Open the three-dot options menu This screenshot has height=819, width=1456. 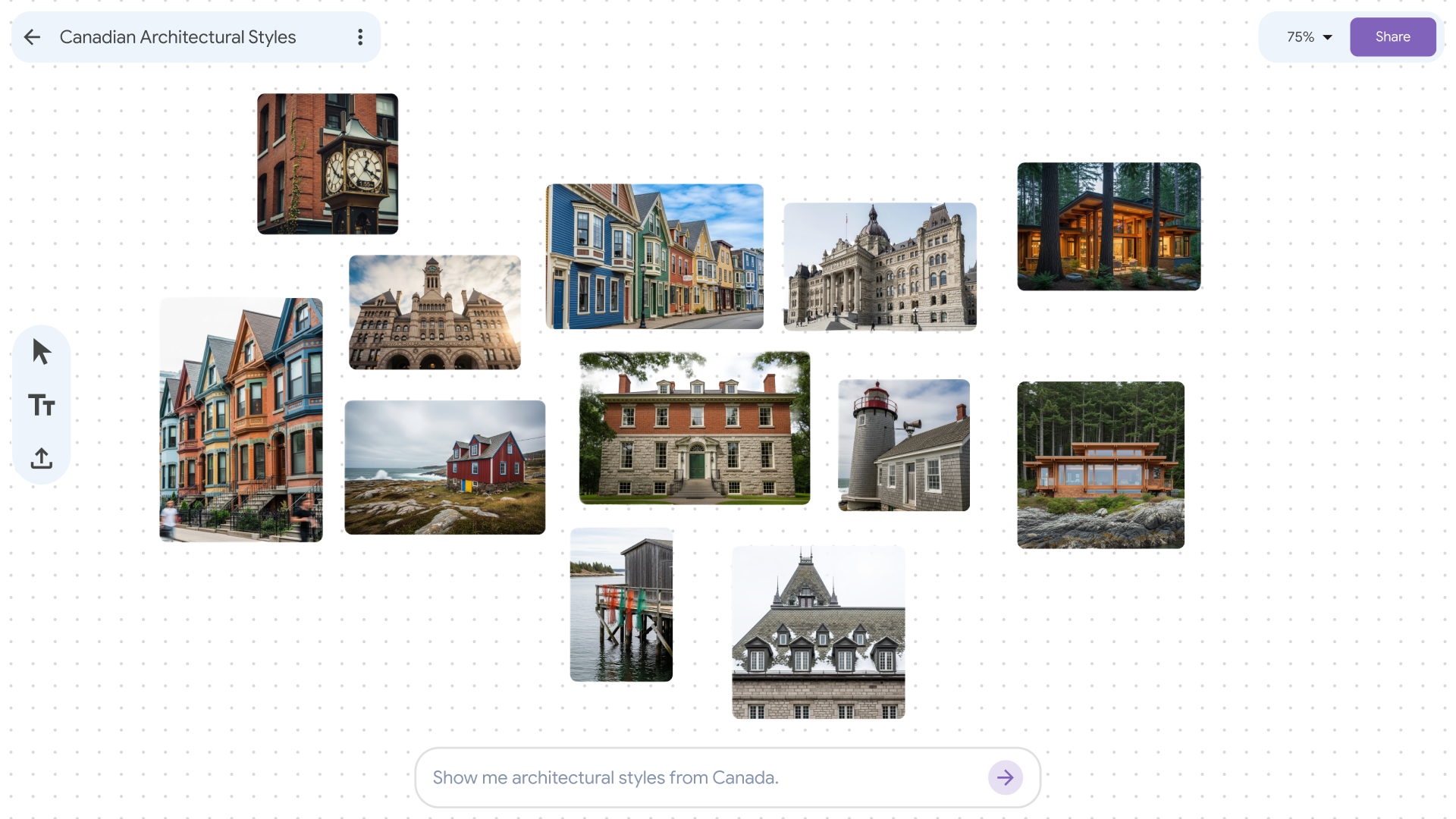coord(360,36)
